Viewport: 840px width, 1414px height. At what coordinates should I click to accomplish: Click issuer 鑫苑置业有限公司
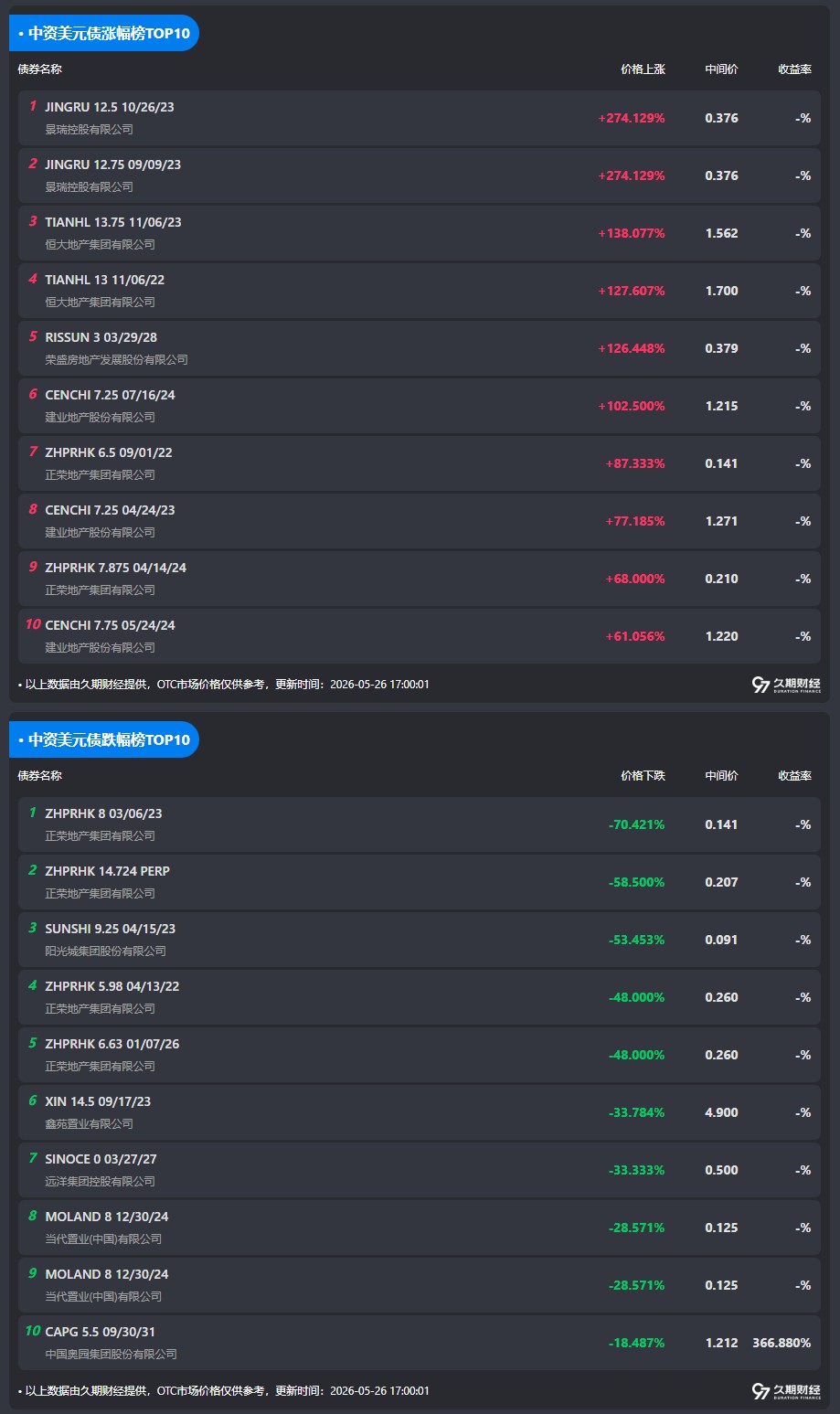click(x=90, y=1124)
